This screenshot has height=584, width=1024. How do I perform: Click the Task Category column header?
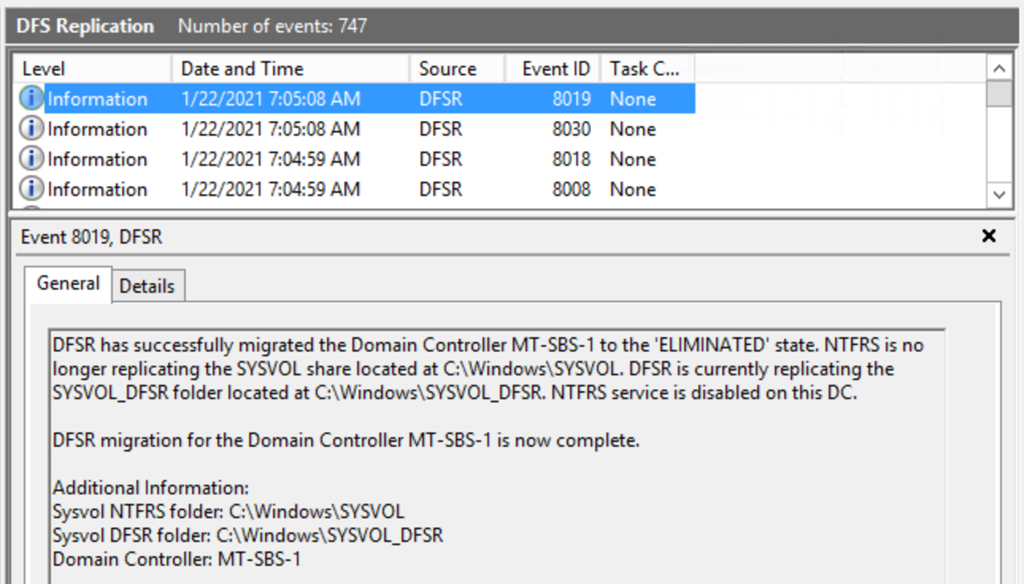[x=645, y=69]
